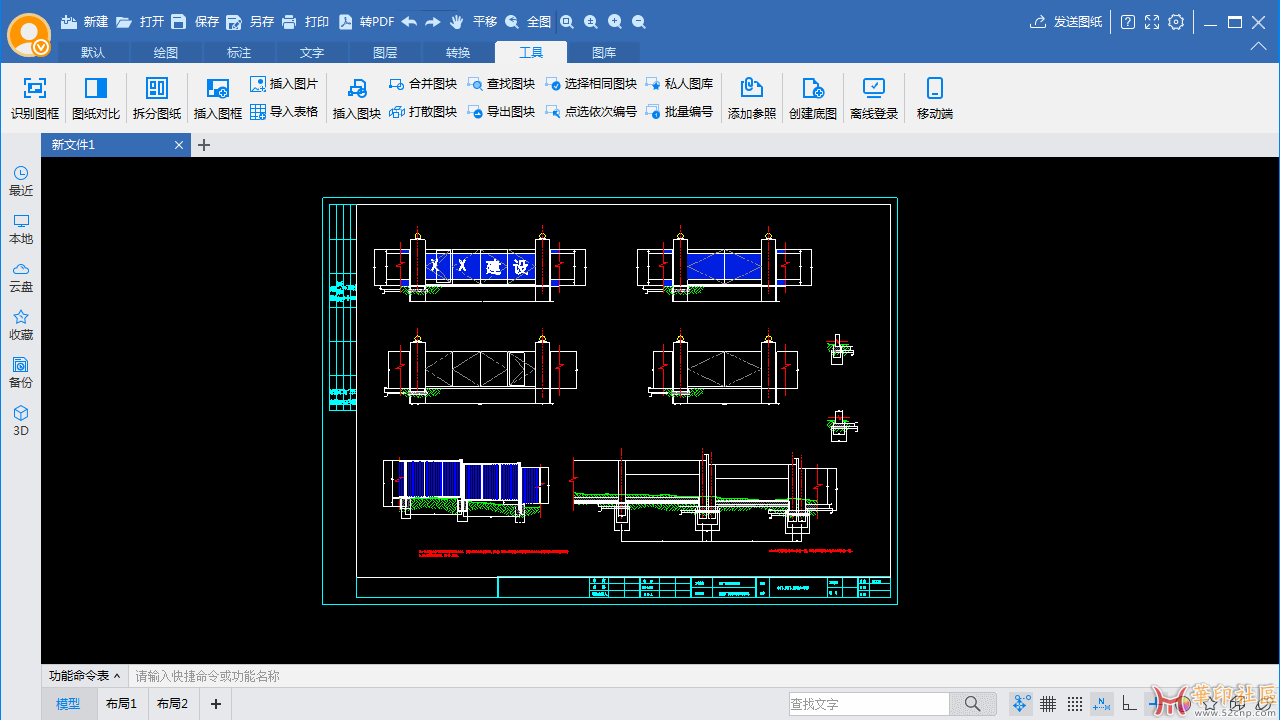Image resolution: width=1280 pixels, height=720 pixels.
Task: Open the 备份 backup sidebar item
Action: (21, 373)
